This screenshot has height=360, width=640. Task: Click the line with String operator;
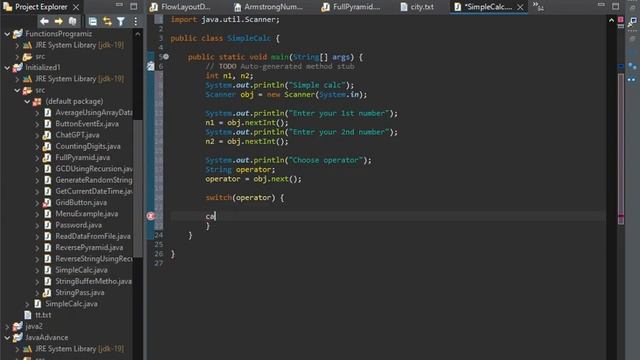(x=240, y=169)
